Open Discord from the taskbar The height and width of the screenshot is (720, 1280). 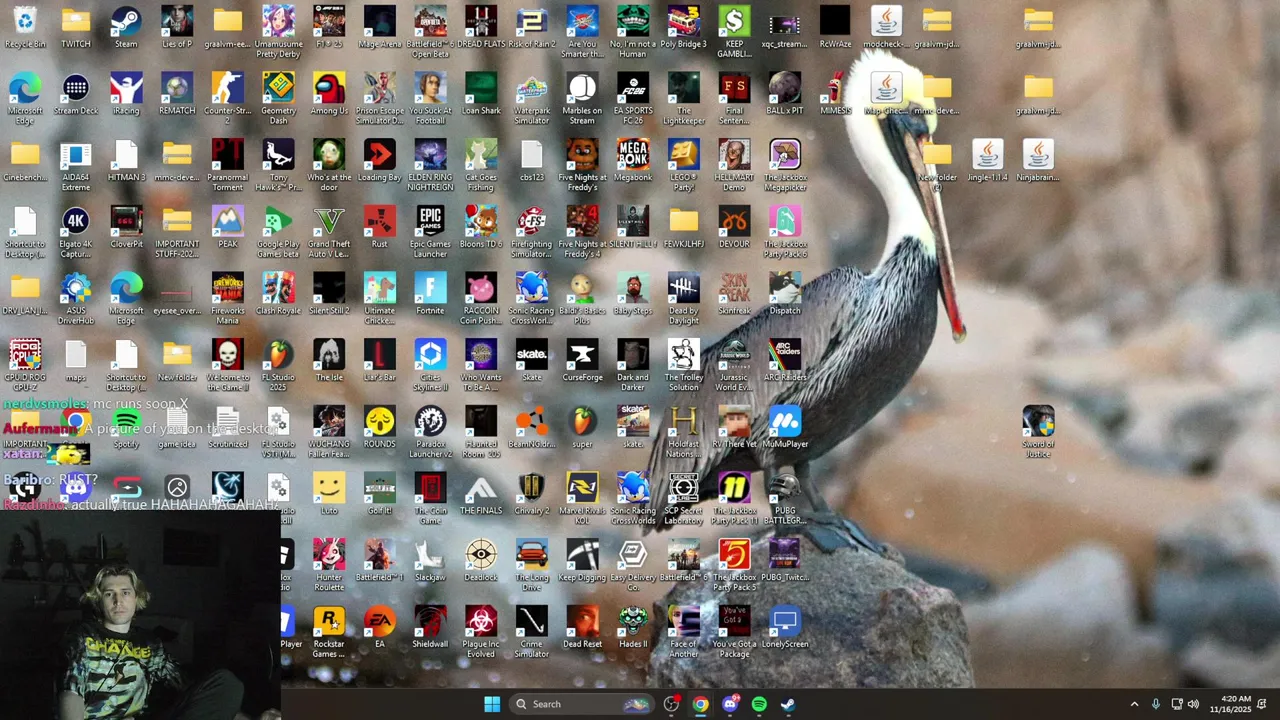tap(730, 704)
